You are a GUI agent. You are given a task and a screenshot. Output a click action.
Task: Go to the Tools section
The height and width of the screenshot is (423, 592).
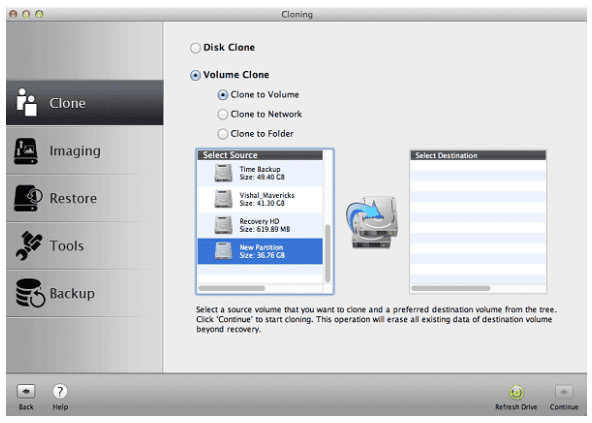point(85,245)
